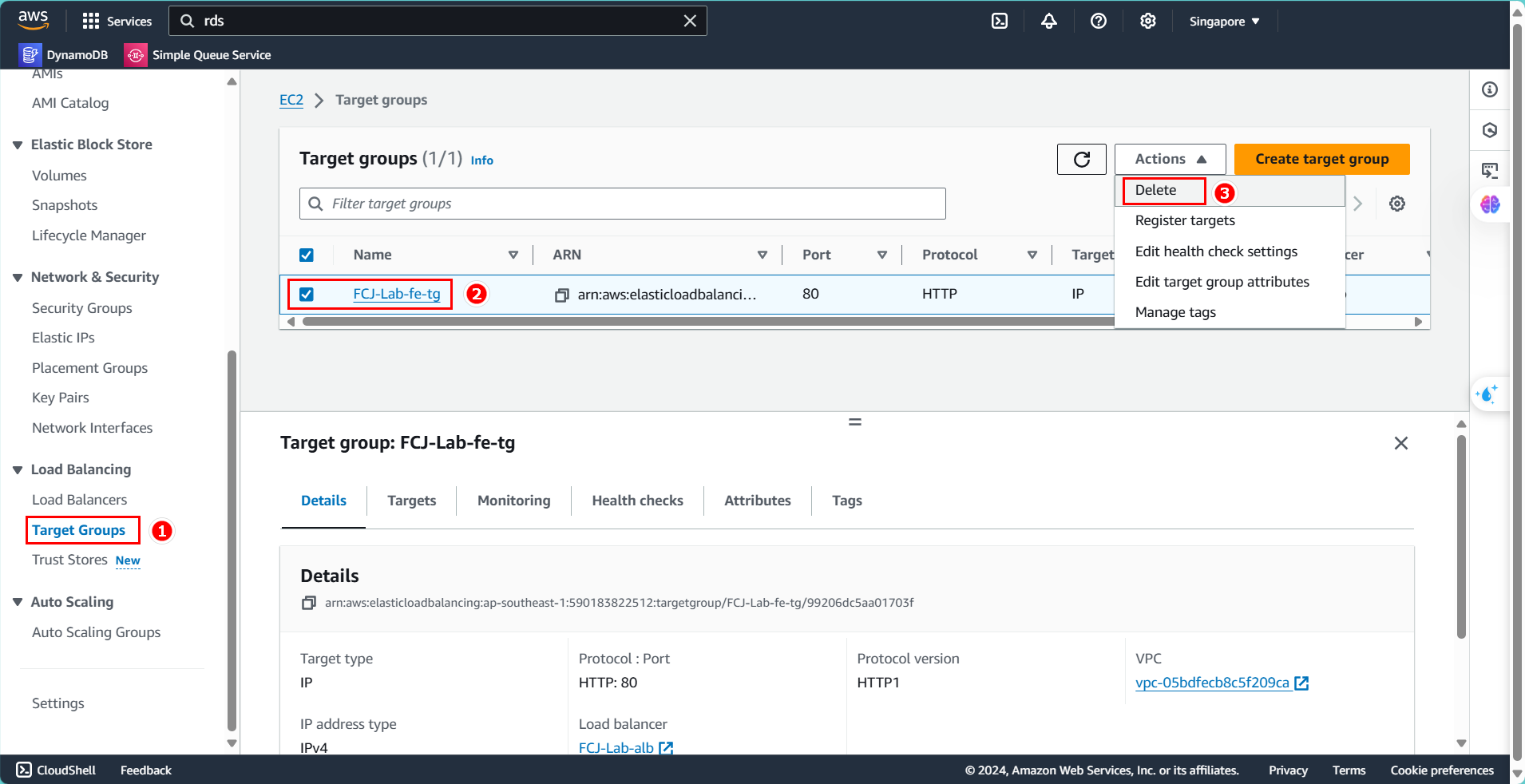Image resolution: width=1525 pixels, height=784 pixels.
Task: Open CloudShell in the footer
Action: (x=56, y=770)
